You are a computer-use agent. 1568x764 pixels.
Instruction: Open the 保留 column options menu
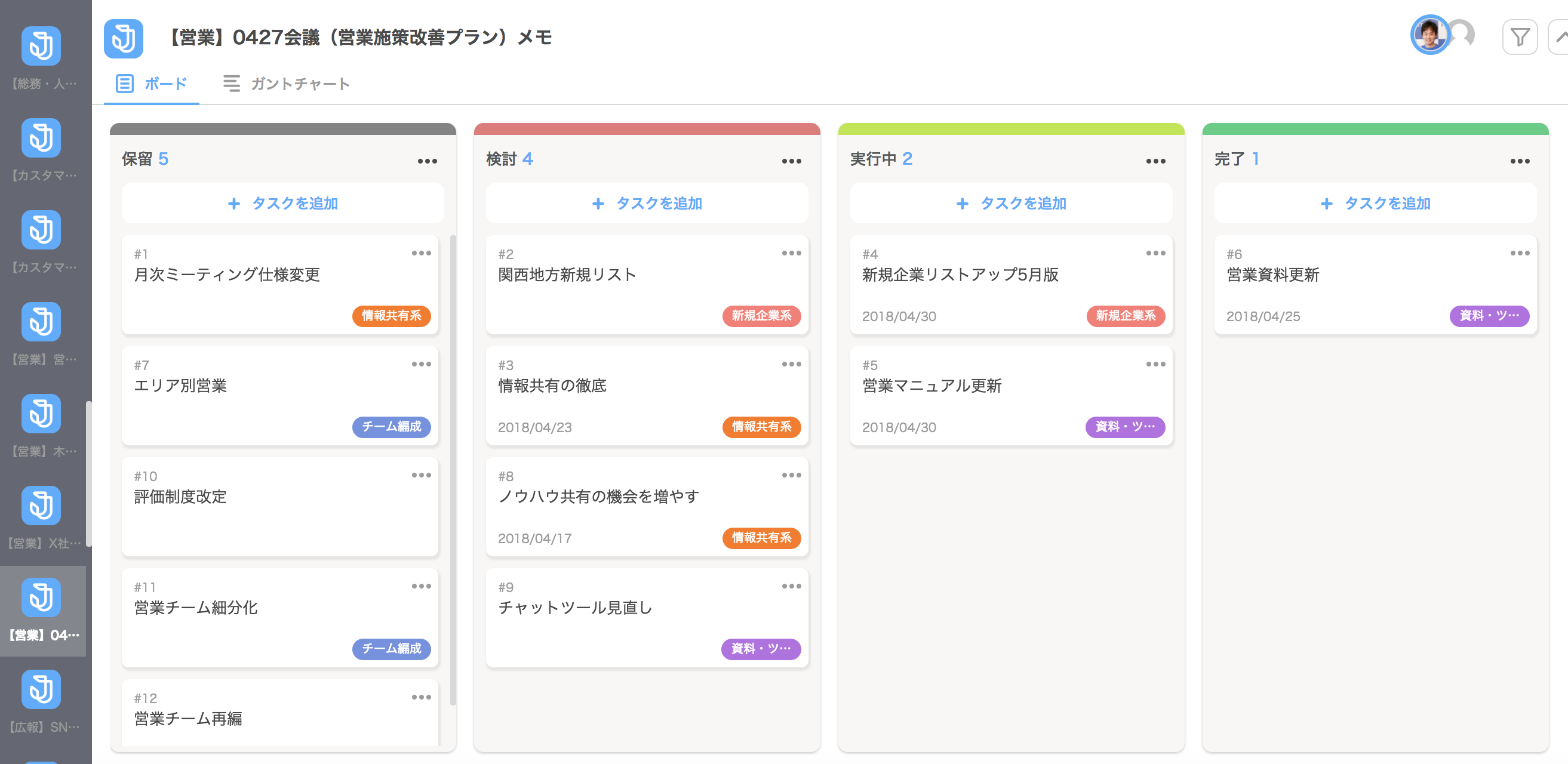coord(428,161)
